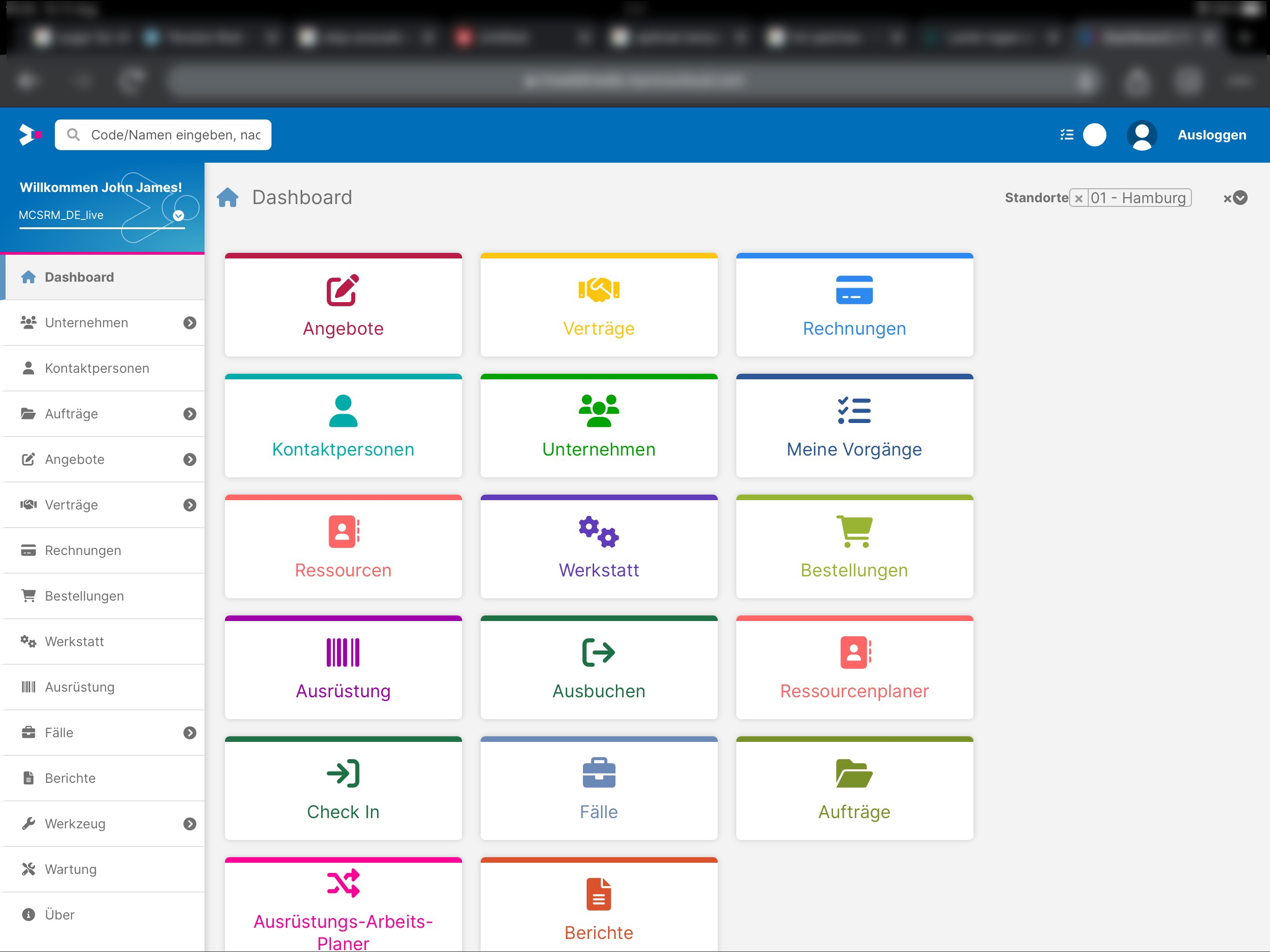The image size is (1270, 952).
Task: Click the Bestellungen shopping cart tile
Action: point(854,547)
